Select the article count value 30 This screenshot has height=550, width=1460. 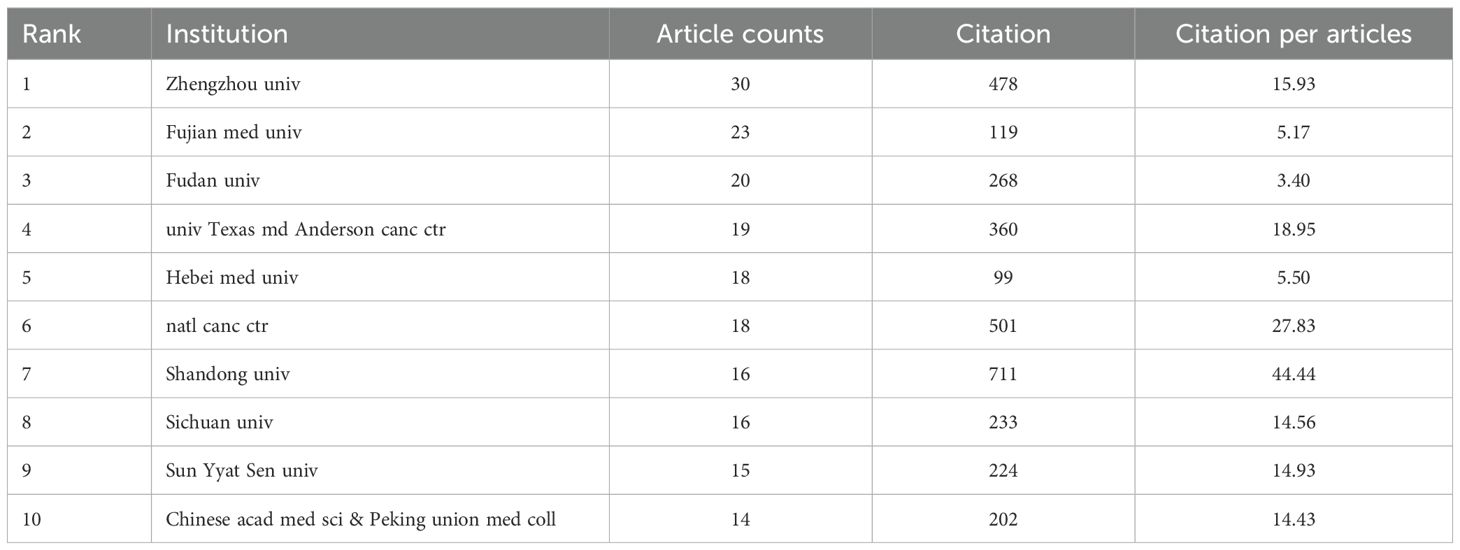tap(740, 85)
